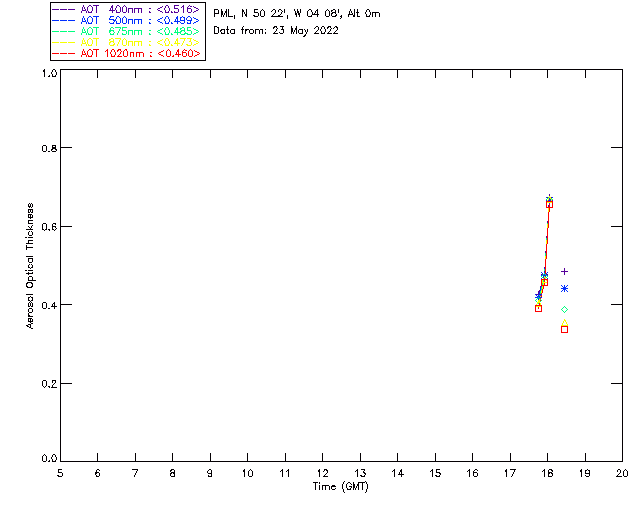Screen dimensions: 640x512
Task: Click the isolated red square near 0.34
Action: coord(564,329)
